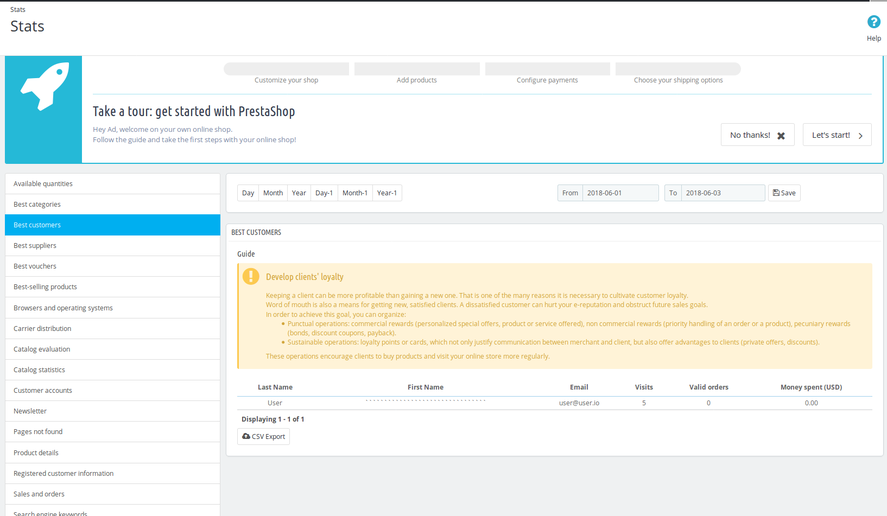Open the Help question mark icon

[x=873, y=22]
